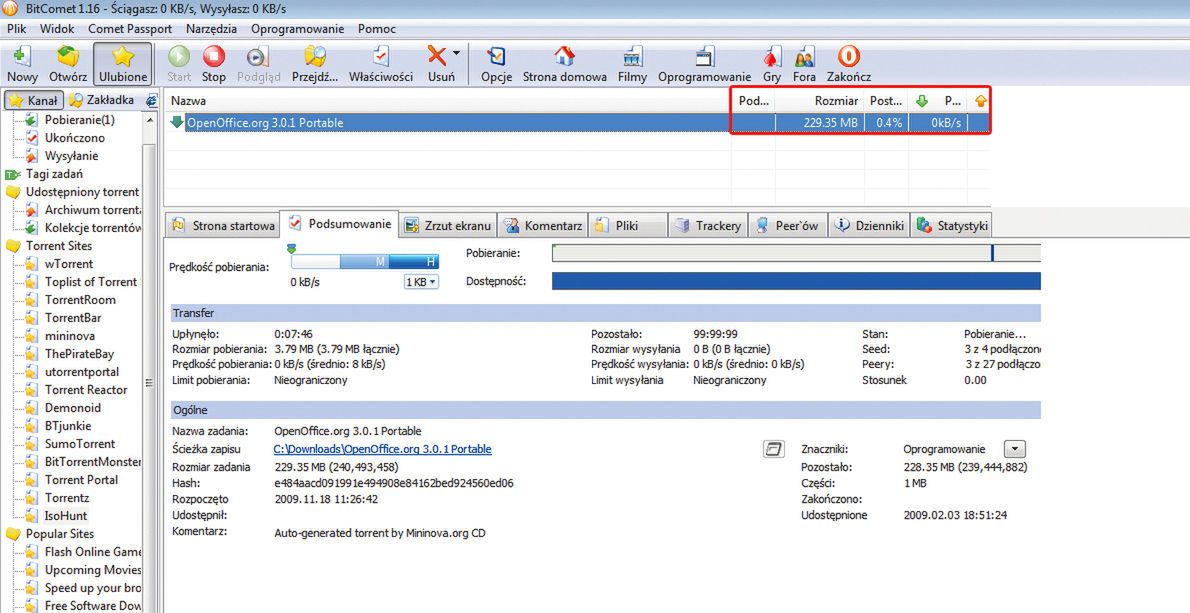Switch to the Zrzut ekranu tab
1190x613 pixels.
pos(448,225)
